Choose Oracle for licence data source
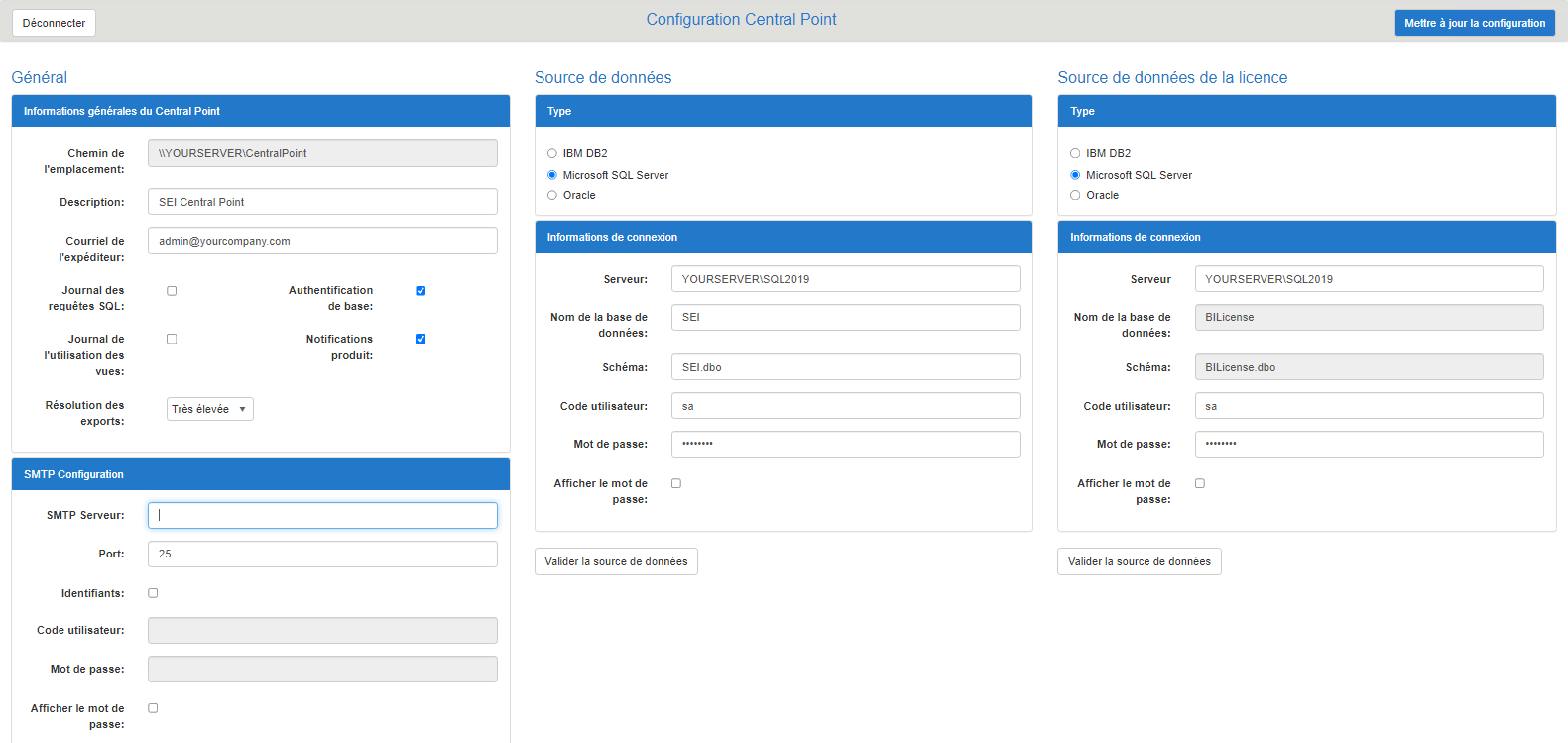The height and width of the screenshot is (743, 1568). (1075, 195)
